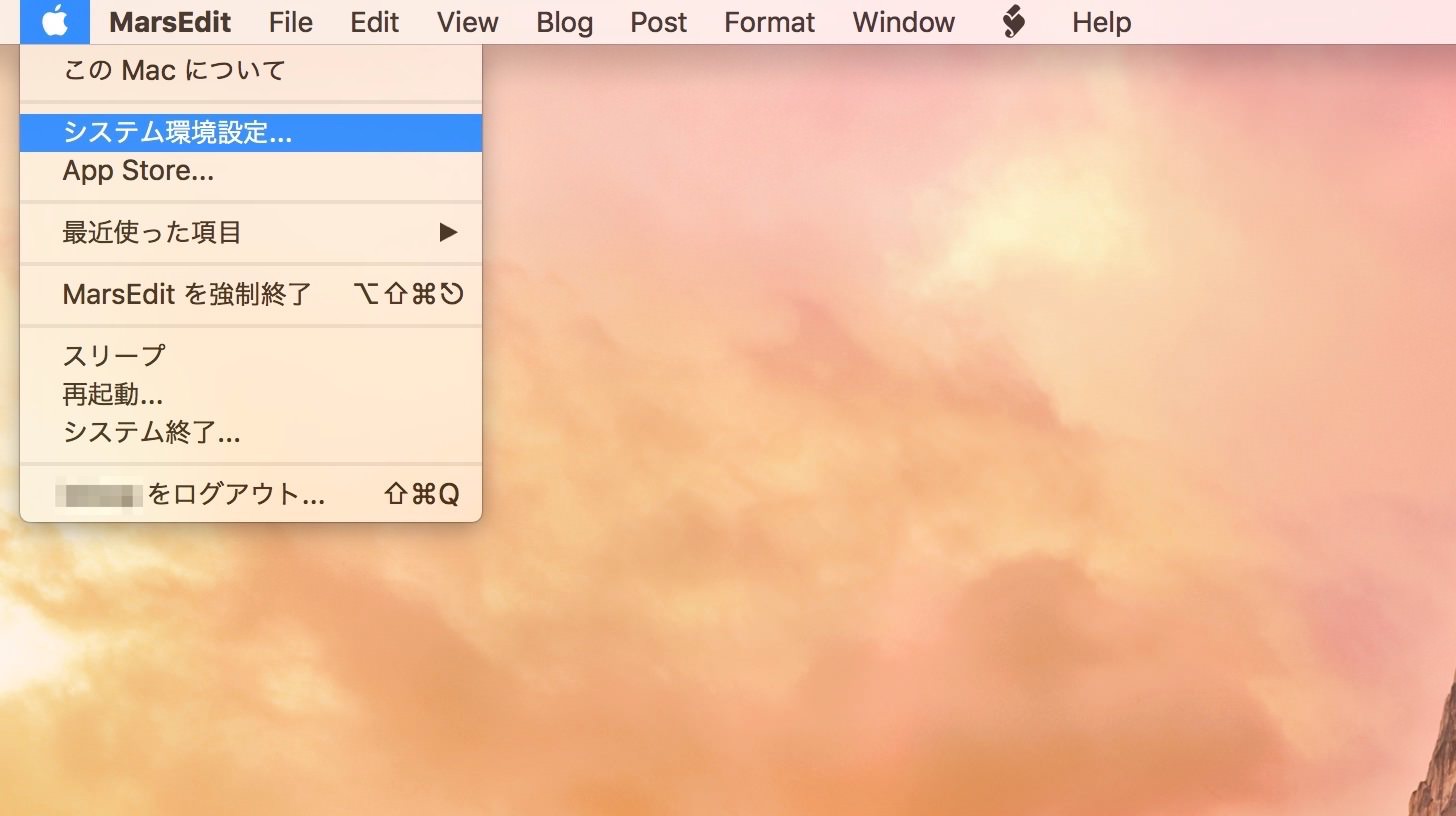The height and width of the screenshot is (816, 1456).
Task: Open the File menu
Action: click(291, 22)
